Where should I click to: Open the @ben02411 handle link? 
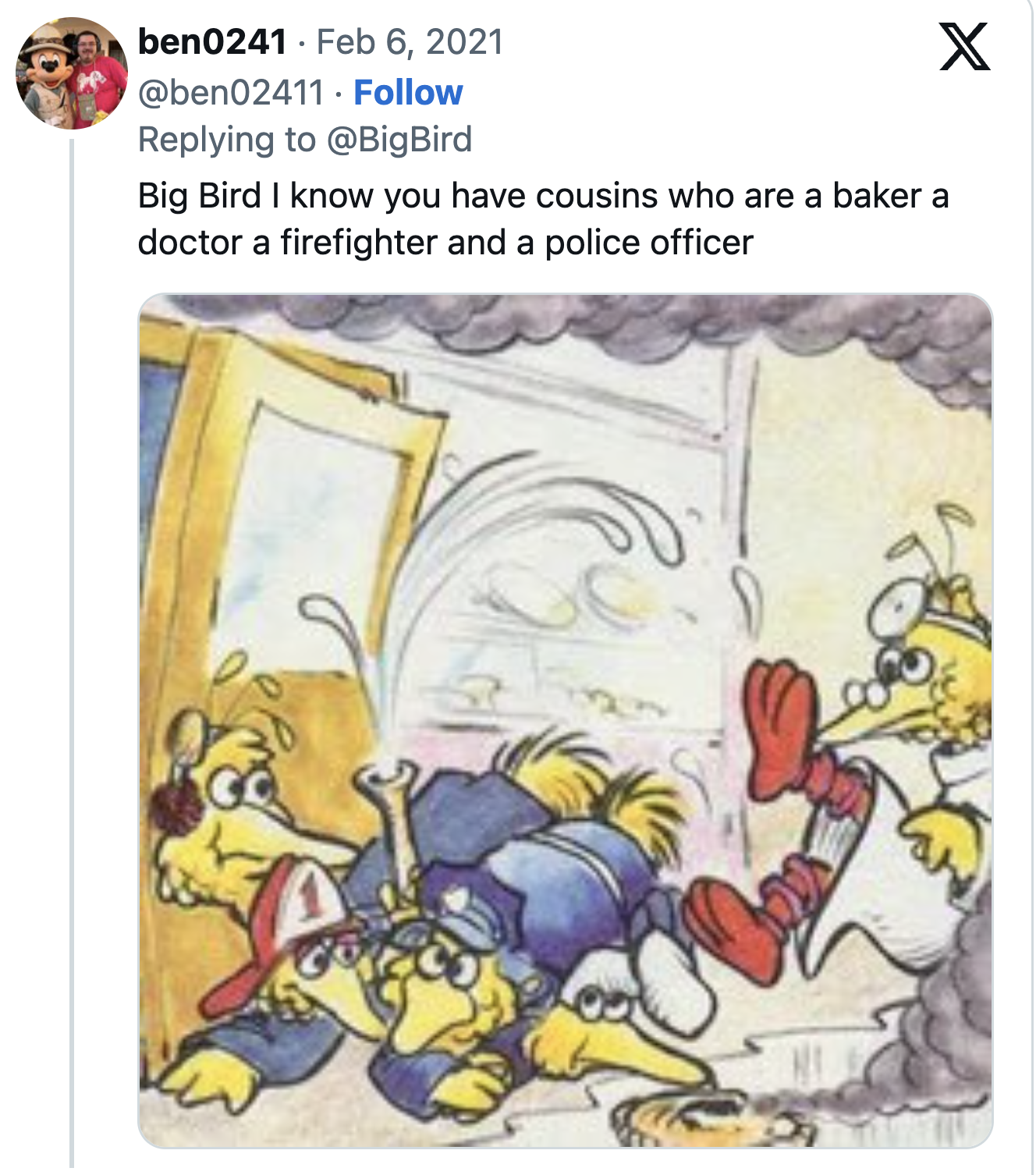click(231, 92)
